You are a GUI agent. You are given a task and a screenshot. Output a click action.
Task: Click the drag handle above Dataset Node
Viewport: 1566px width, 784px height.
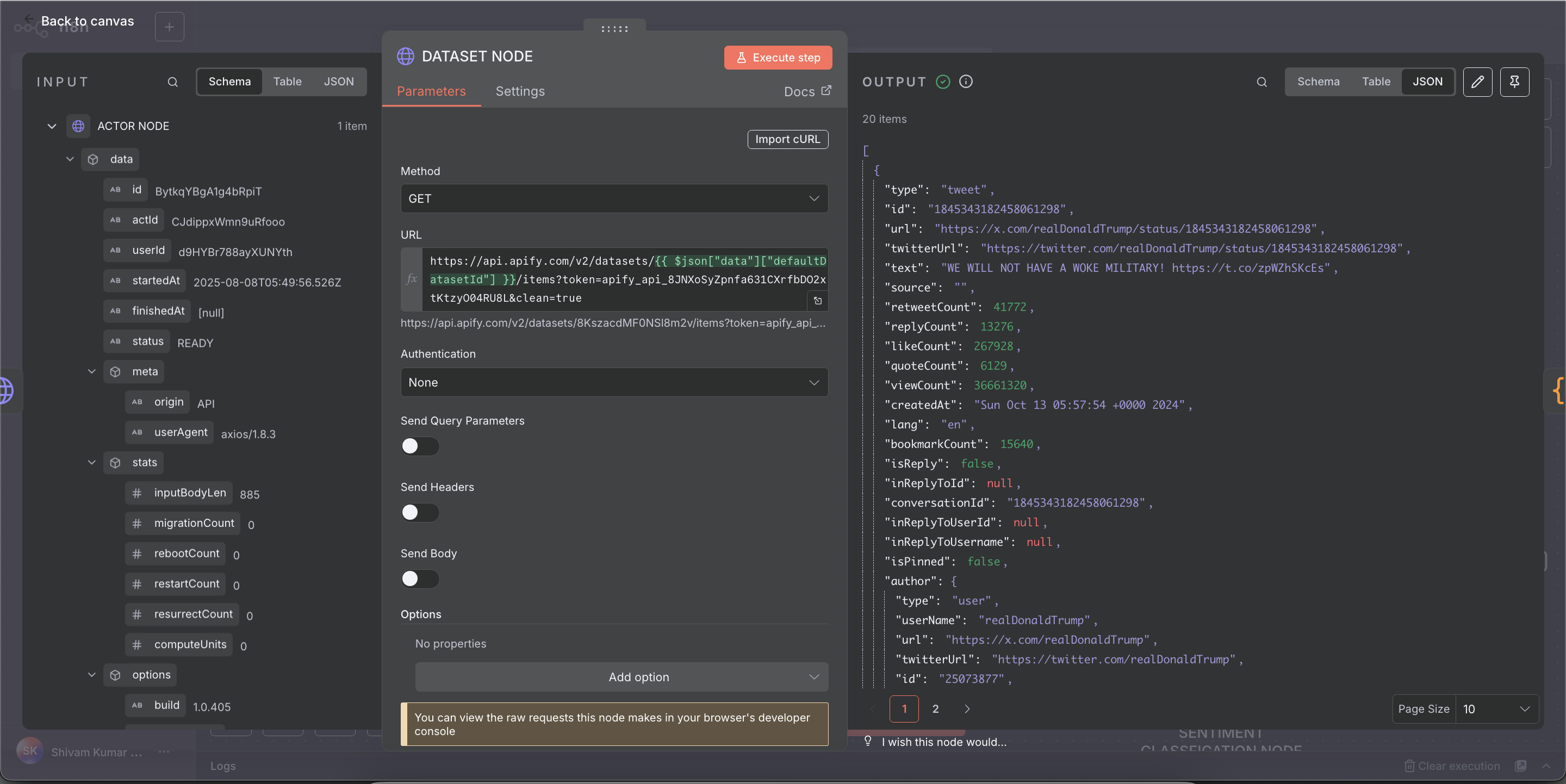tap(614, 29)
